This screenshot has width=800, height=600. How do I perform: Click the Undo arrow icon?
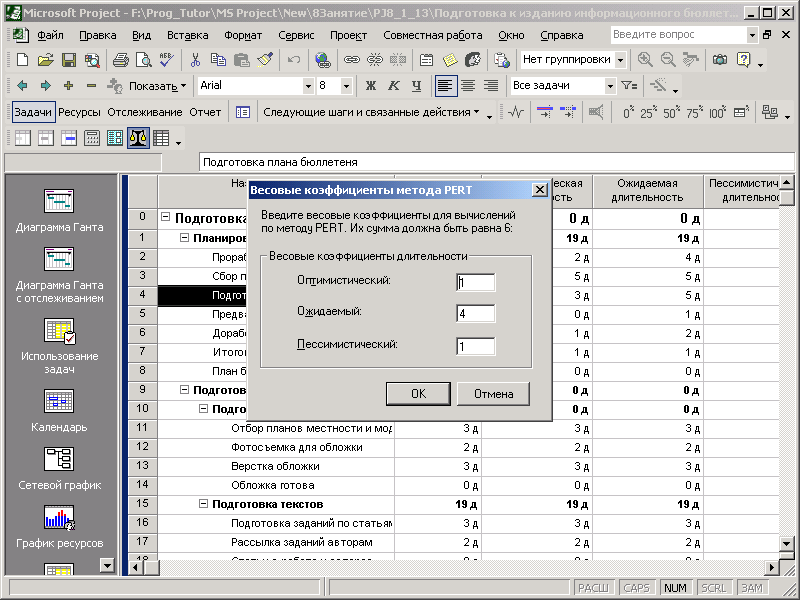coord(293,60)
